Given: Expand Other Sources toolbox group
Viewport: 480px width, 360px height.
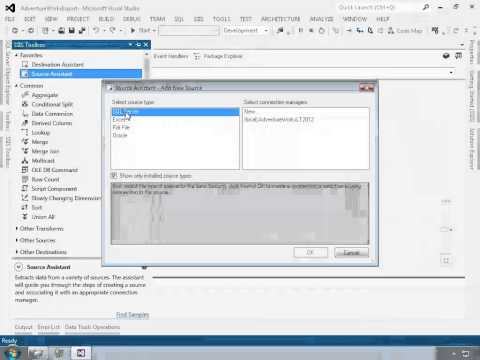Looking at the screenshot, I should pos(16,240).
